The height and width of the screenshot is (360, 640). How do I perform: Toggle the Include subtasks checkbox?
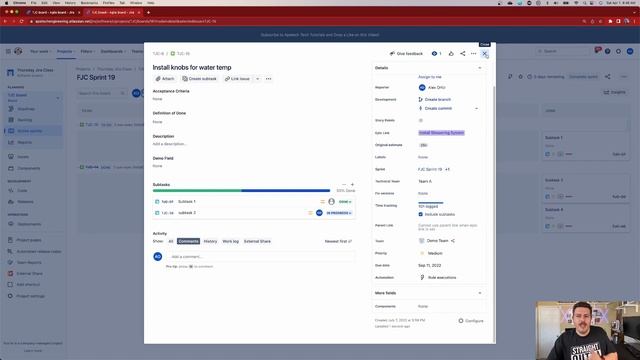pyautogui.click(x=420, y=214)
